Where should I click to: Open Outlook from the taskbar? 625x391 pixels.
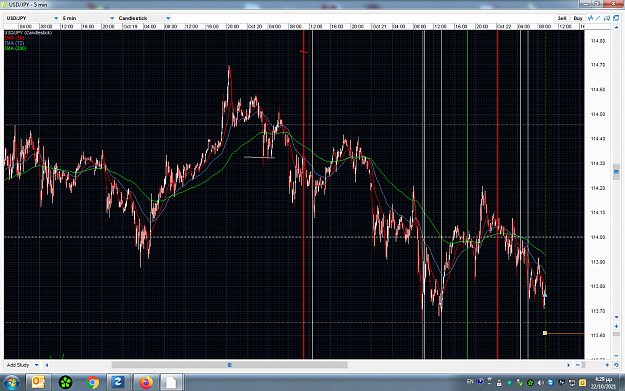click(x=38, y=383)
